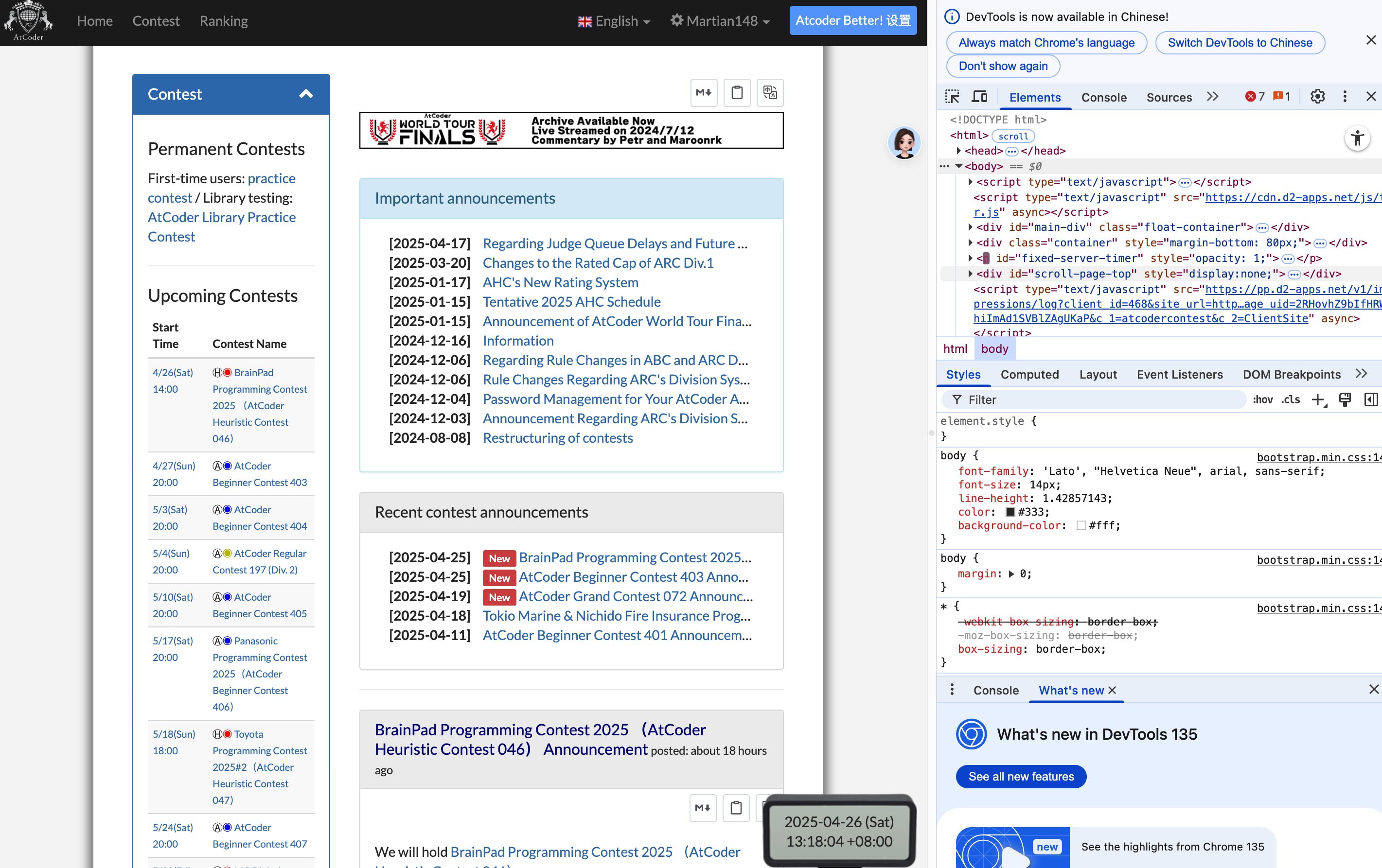
Task: Open the AHC's New Rating System link
Action: (560, 282)
